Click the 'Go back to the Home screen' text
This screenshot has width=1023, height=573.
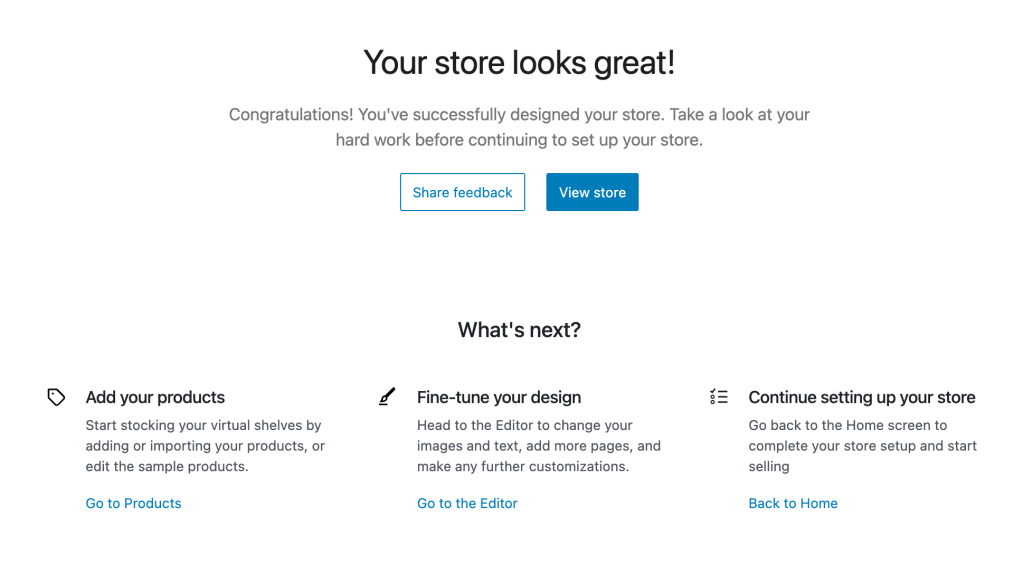coord(847,425)
